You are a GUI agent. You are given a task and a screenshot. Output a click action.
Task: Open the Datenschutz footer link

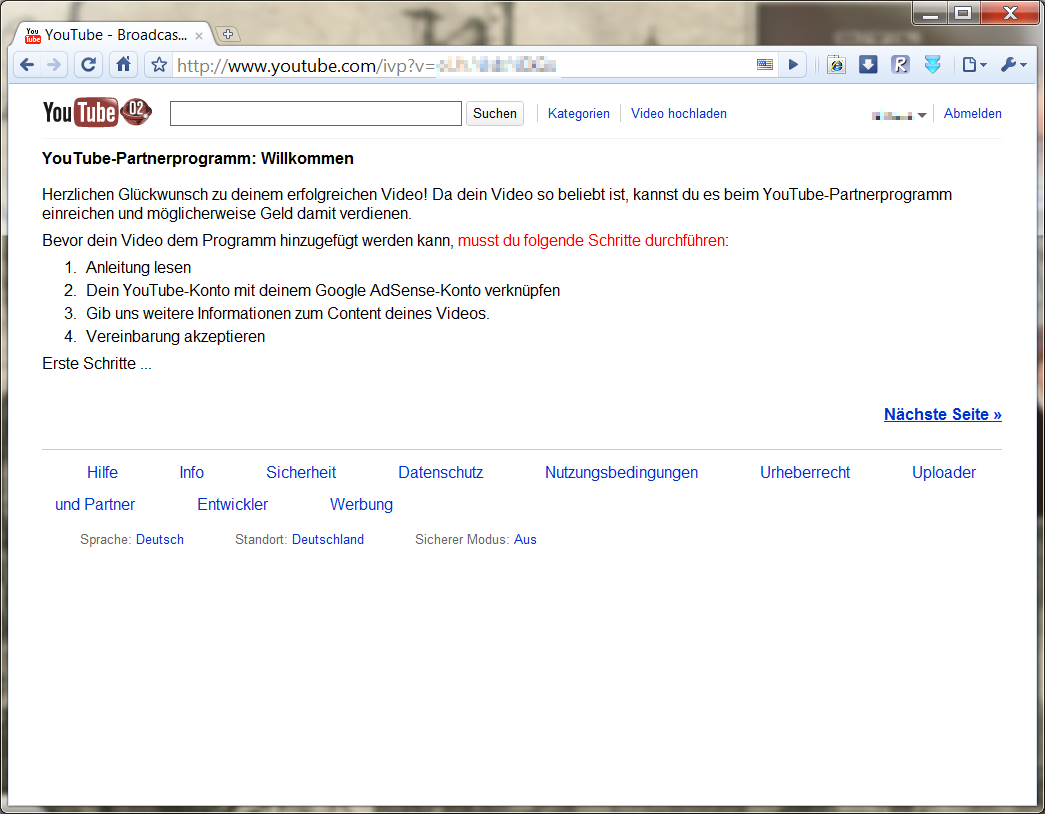[x=441, y=472]
